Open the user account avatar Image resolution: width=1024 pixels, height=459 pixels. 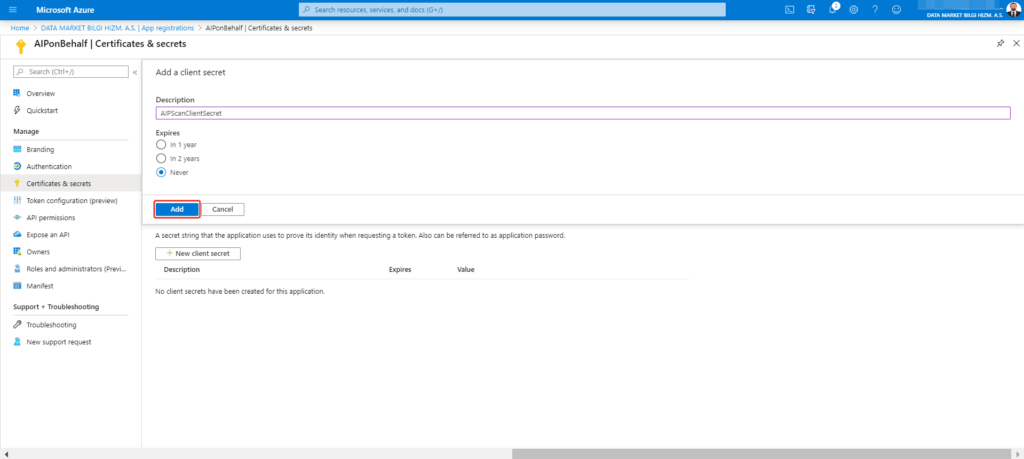click(x=1013, y=9)
